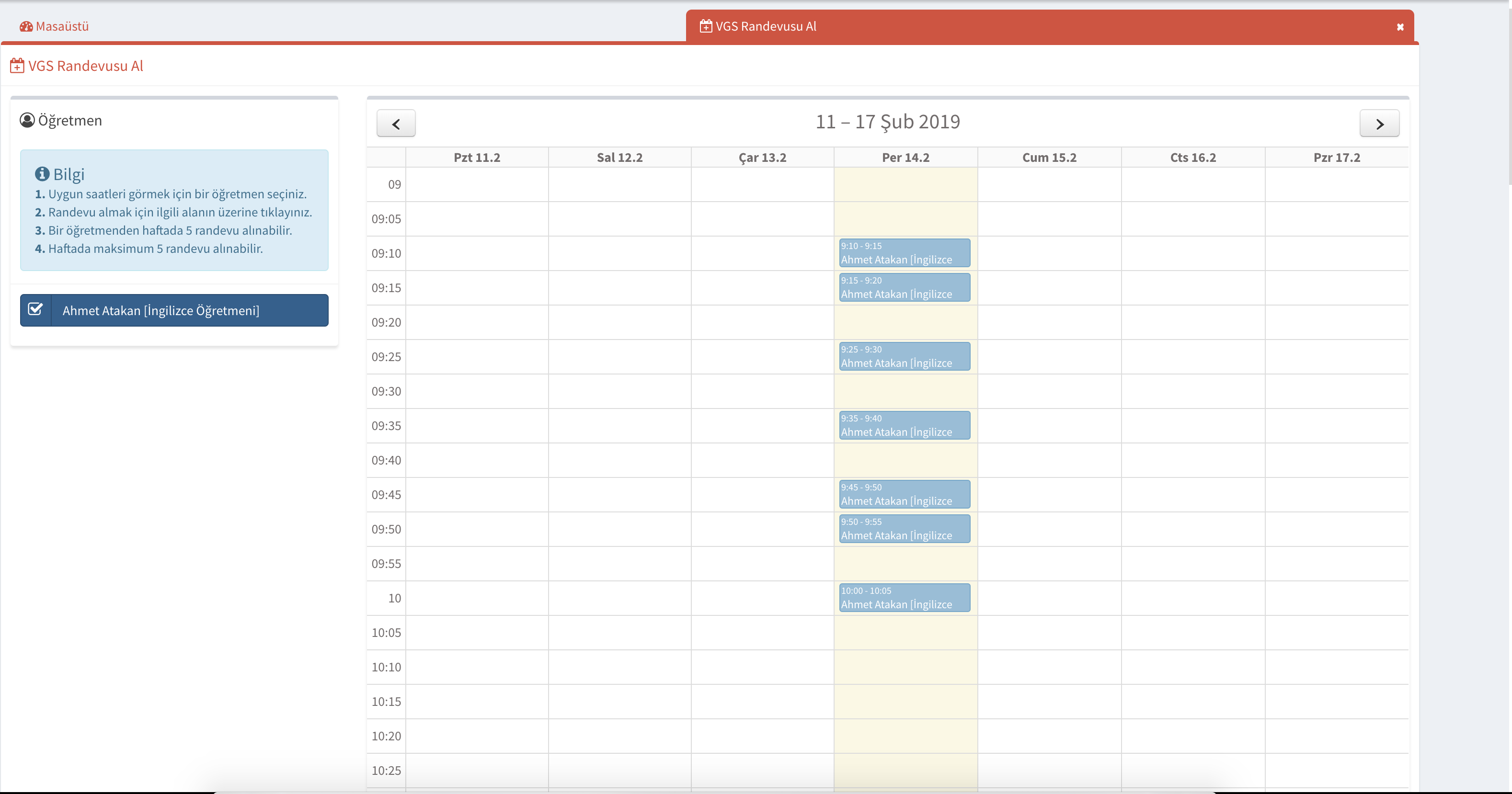Image resolution: width=1512 pixels, height=794 pixels.
Task: Click the Cum 15.2 column header
Action: tap(1050, 157)
